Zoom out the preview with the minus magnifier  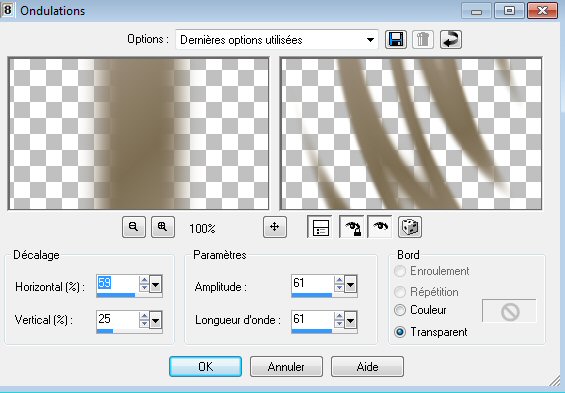point(134,227)
